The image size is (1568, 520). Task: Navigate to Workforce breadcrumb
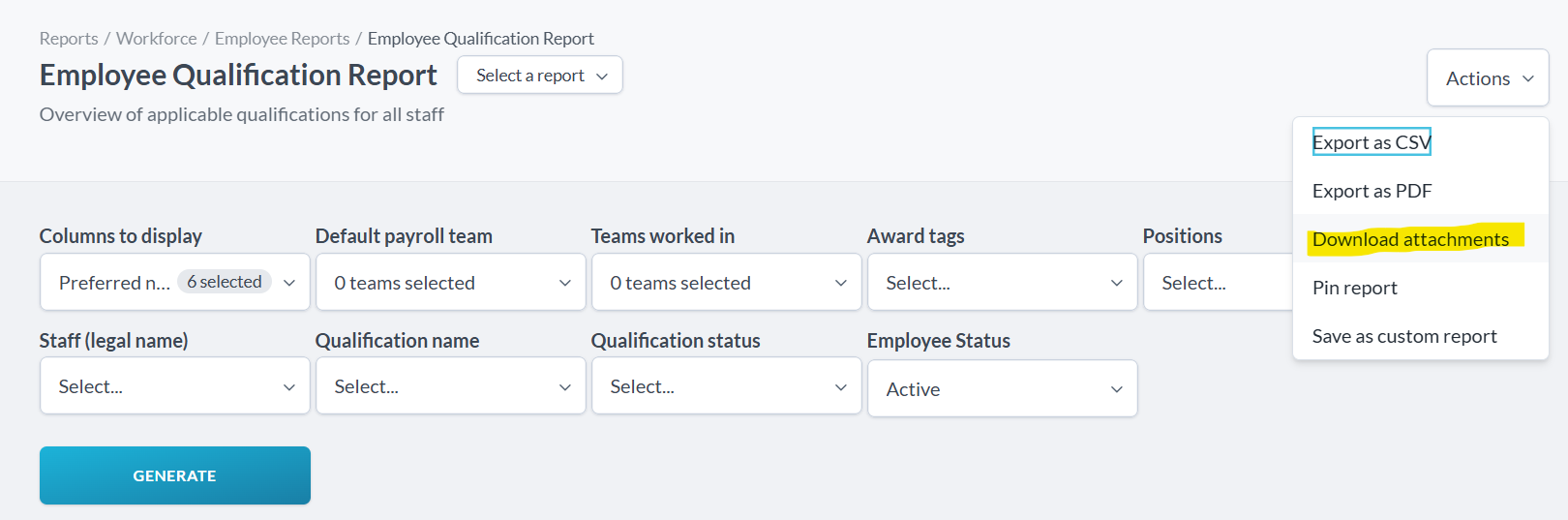click(x=156, y=39)
